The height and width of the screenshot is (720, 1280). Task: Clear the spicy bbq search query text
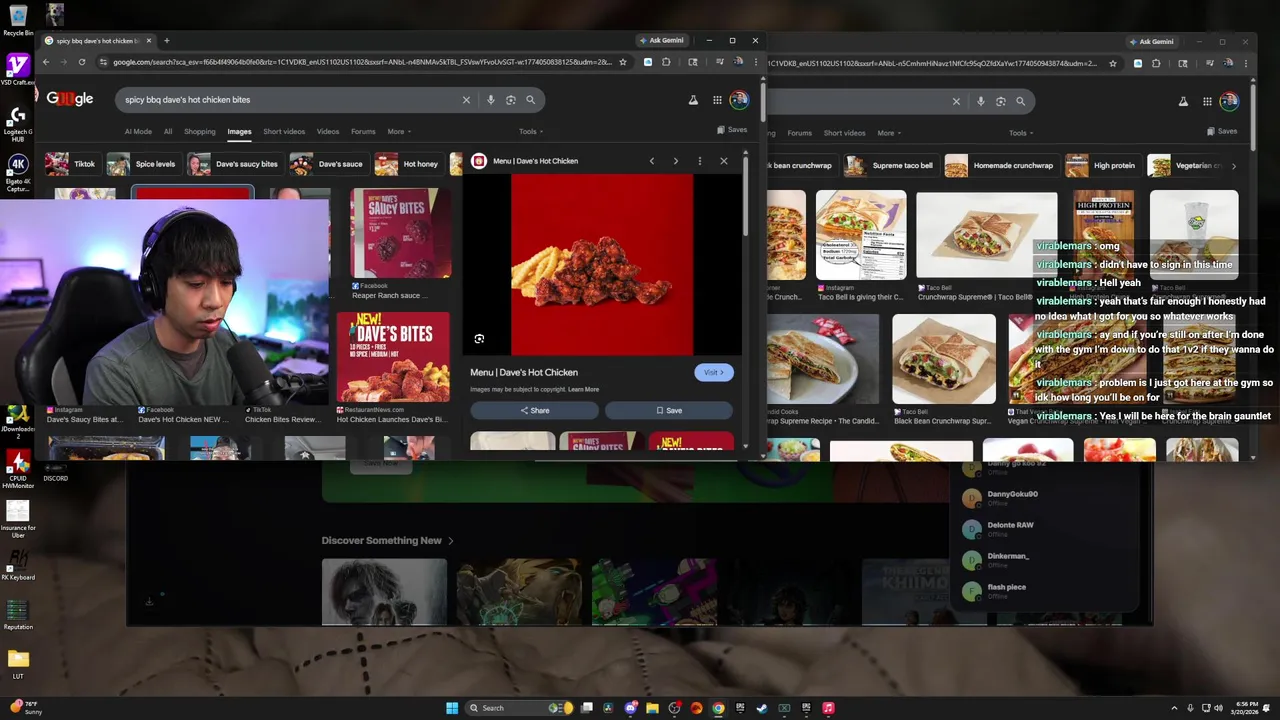[x=466, y=100]
